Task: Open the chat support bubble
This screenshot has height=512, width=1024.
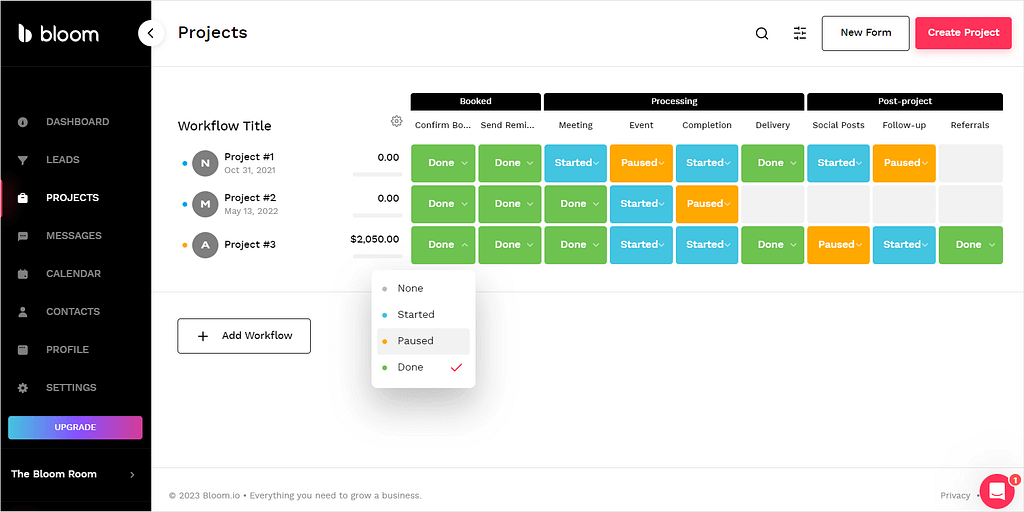Action: [x=998, y=491]
